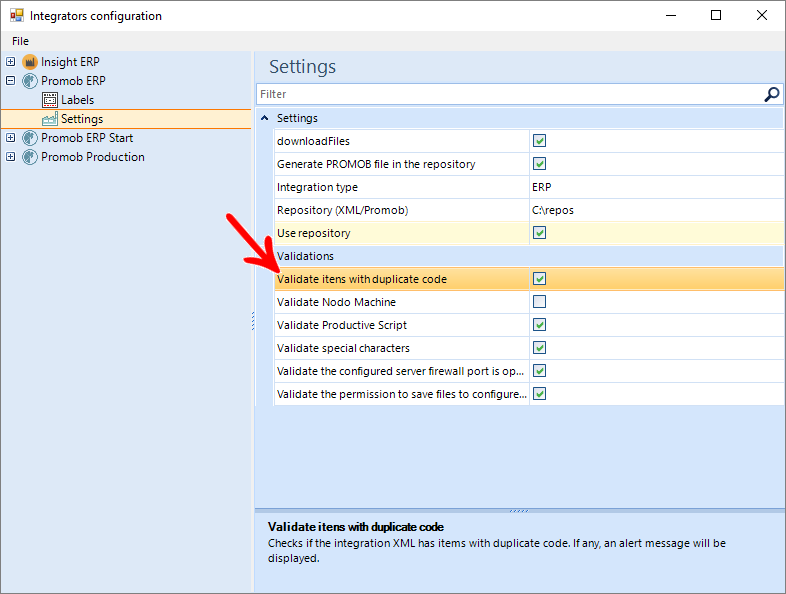Viewport: 786px width, 594px height.
Task: Click the Integrators configuration title icon
Action: coord(17,16)
